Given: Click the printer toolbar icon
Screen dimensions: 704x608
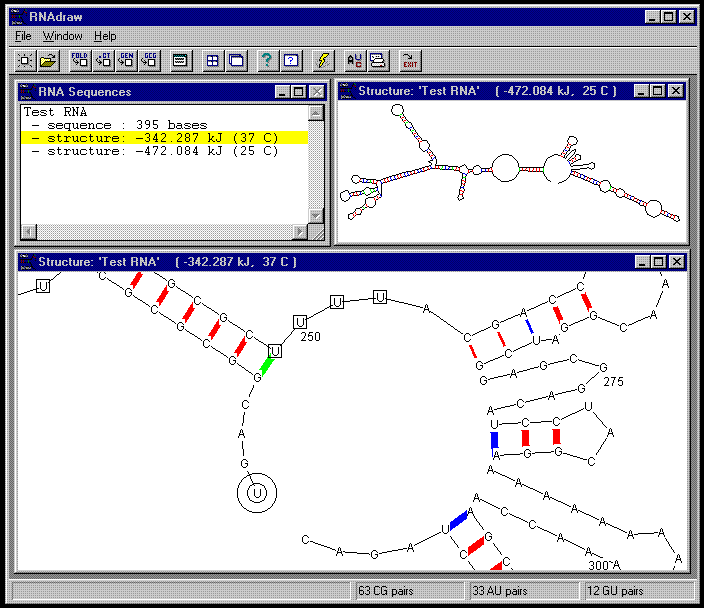Looking at the screenshot, I should click(x=378, y=60).
